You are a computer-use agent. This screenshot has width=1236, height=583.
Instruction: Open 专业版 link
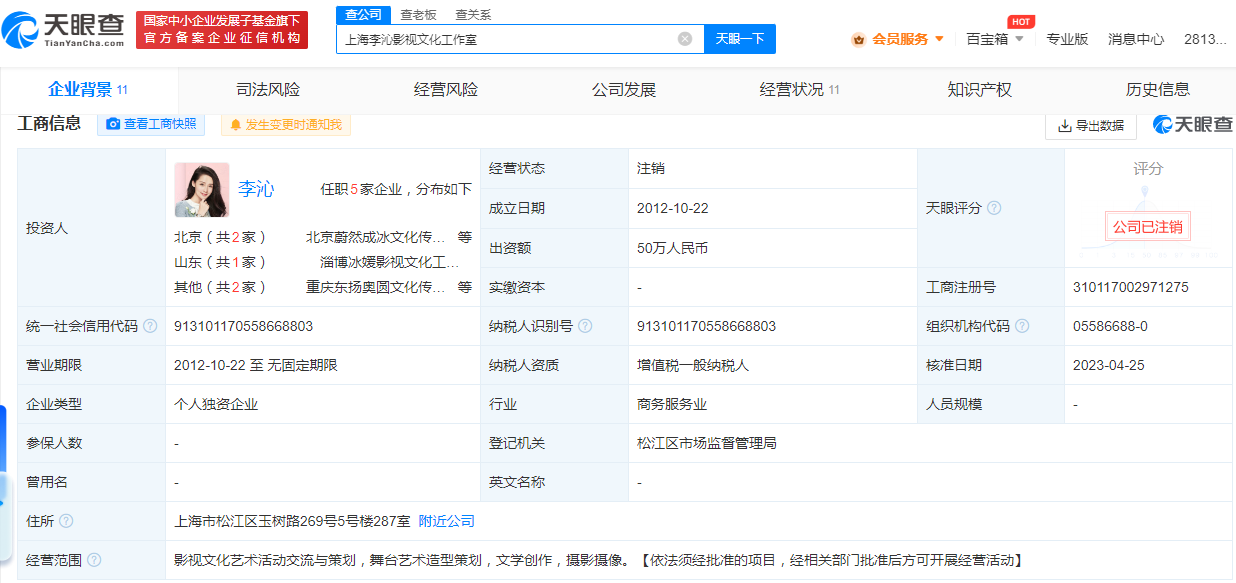(1067, 39)
